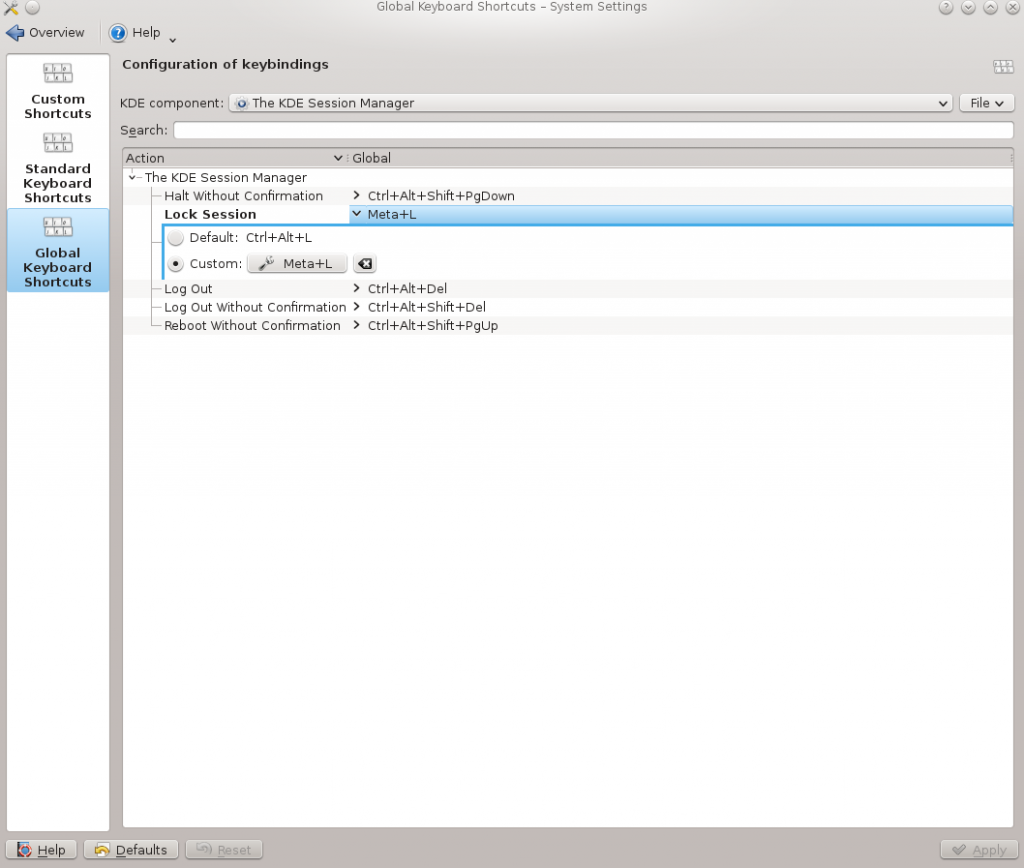Click Ctrl+Alt+Del shortcut text

[x=408, y=289]
